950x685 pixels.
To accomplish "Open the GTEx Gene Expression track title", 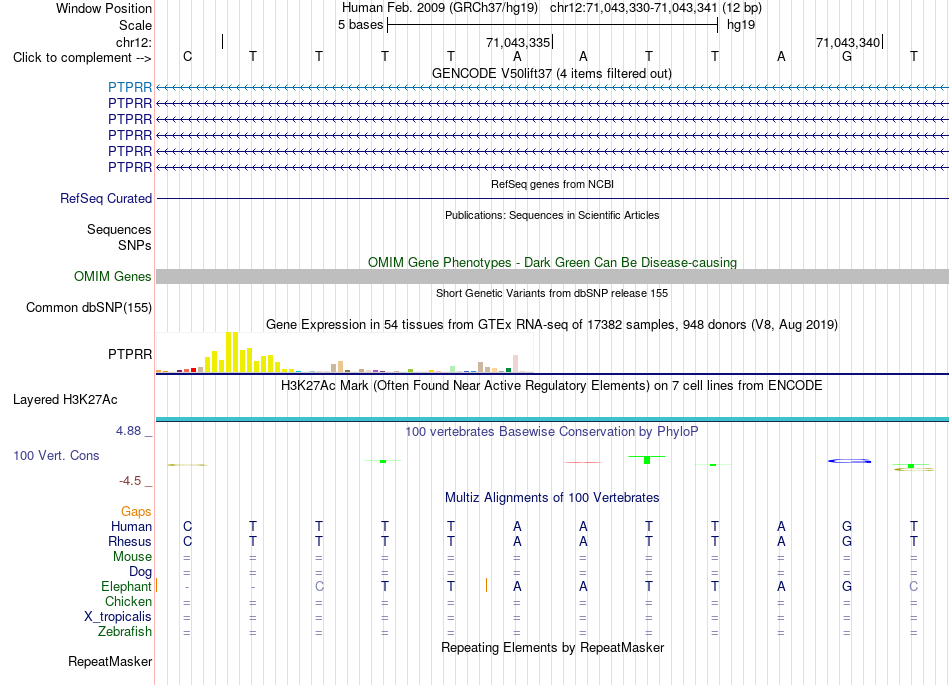I will (552, 325).
